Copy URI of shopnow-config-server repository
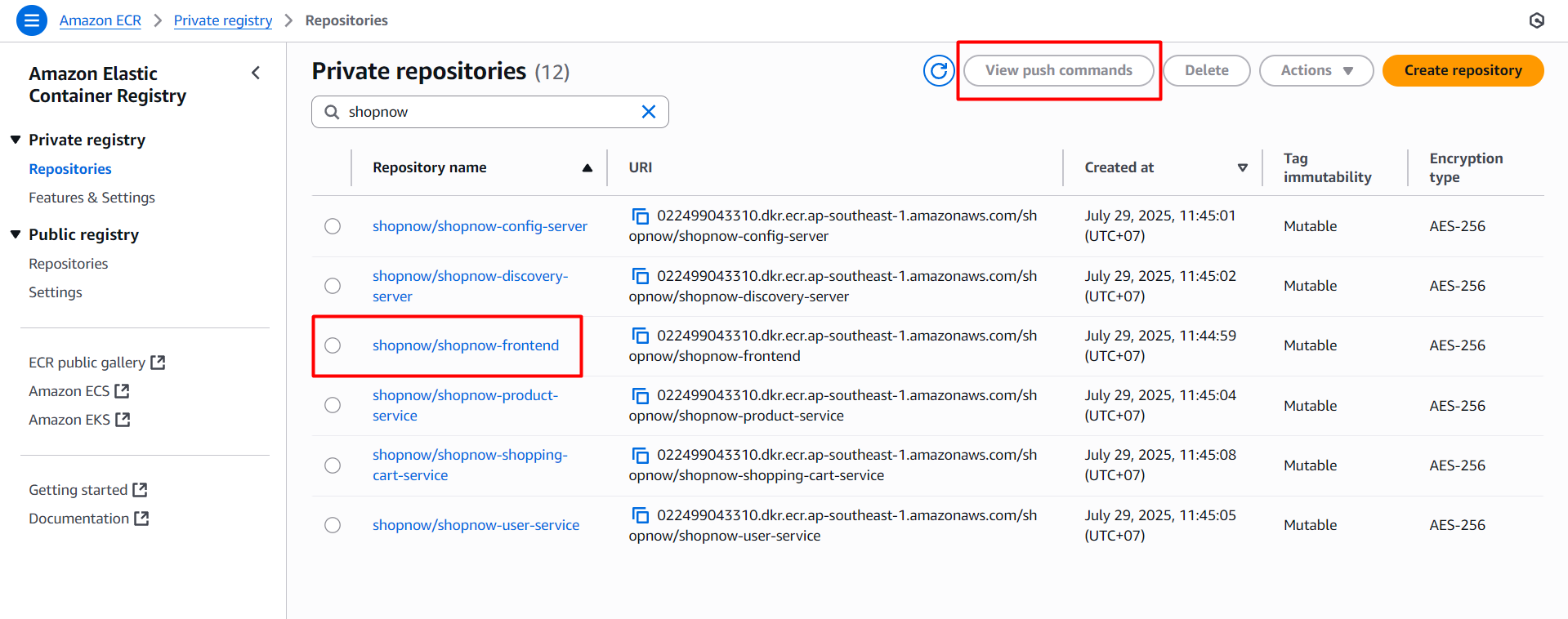This screenshot has height=619, width=1568. coord(641,216)
